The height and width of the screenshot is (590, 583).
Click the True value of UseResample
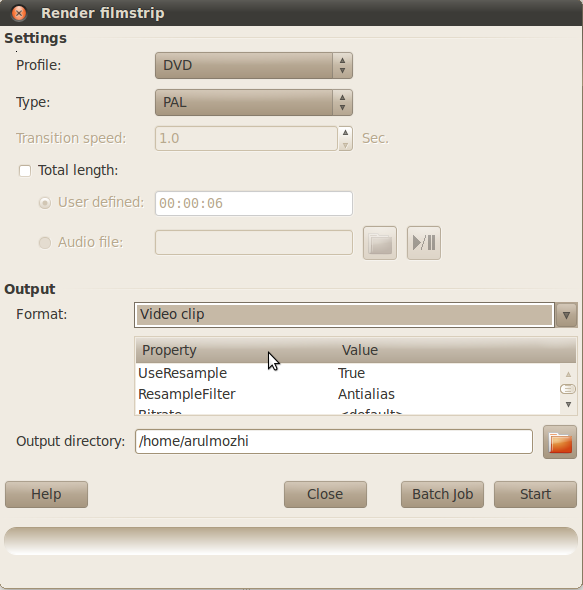tap(352, 373)
